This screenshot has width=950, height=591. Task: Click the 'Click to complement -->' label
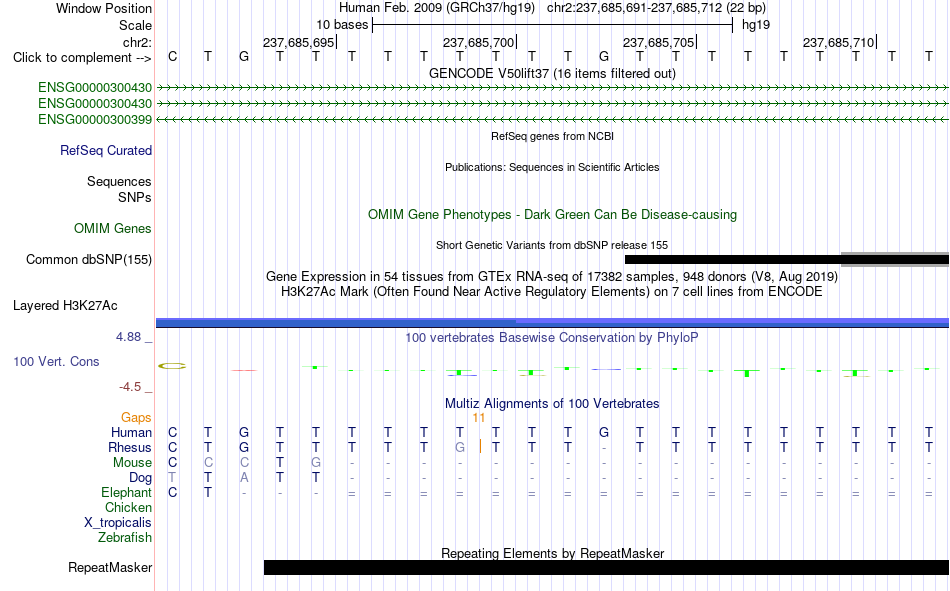[x=82, y=58]
